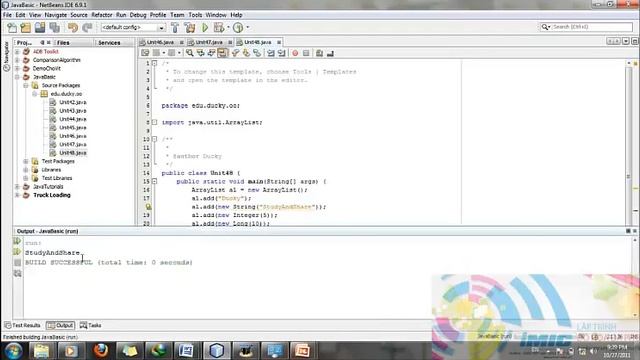This screenshot has width=640, height=360.
Task: Toggle Bookmark in the editor toolbar
Action: [x=257, y=53]
